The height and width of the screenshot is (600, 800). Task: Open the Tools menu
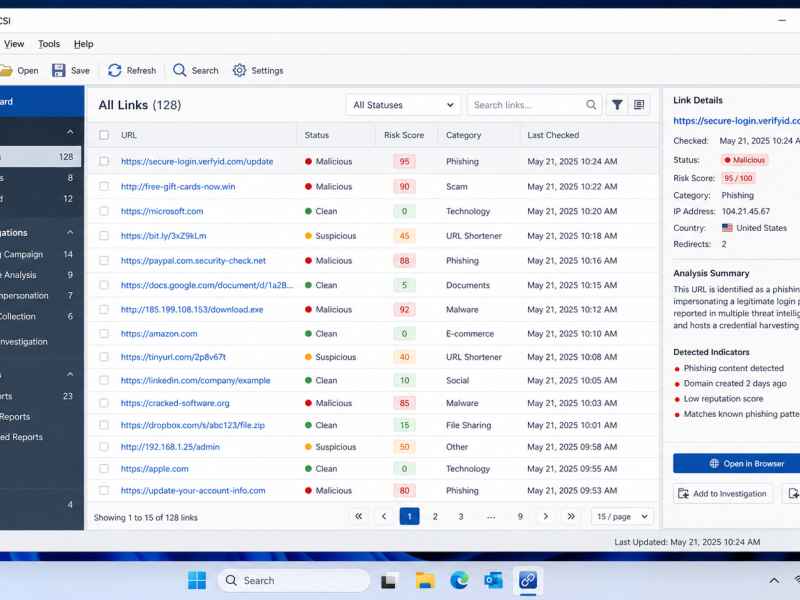tap(49, 44)
